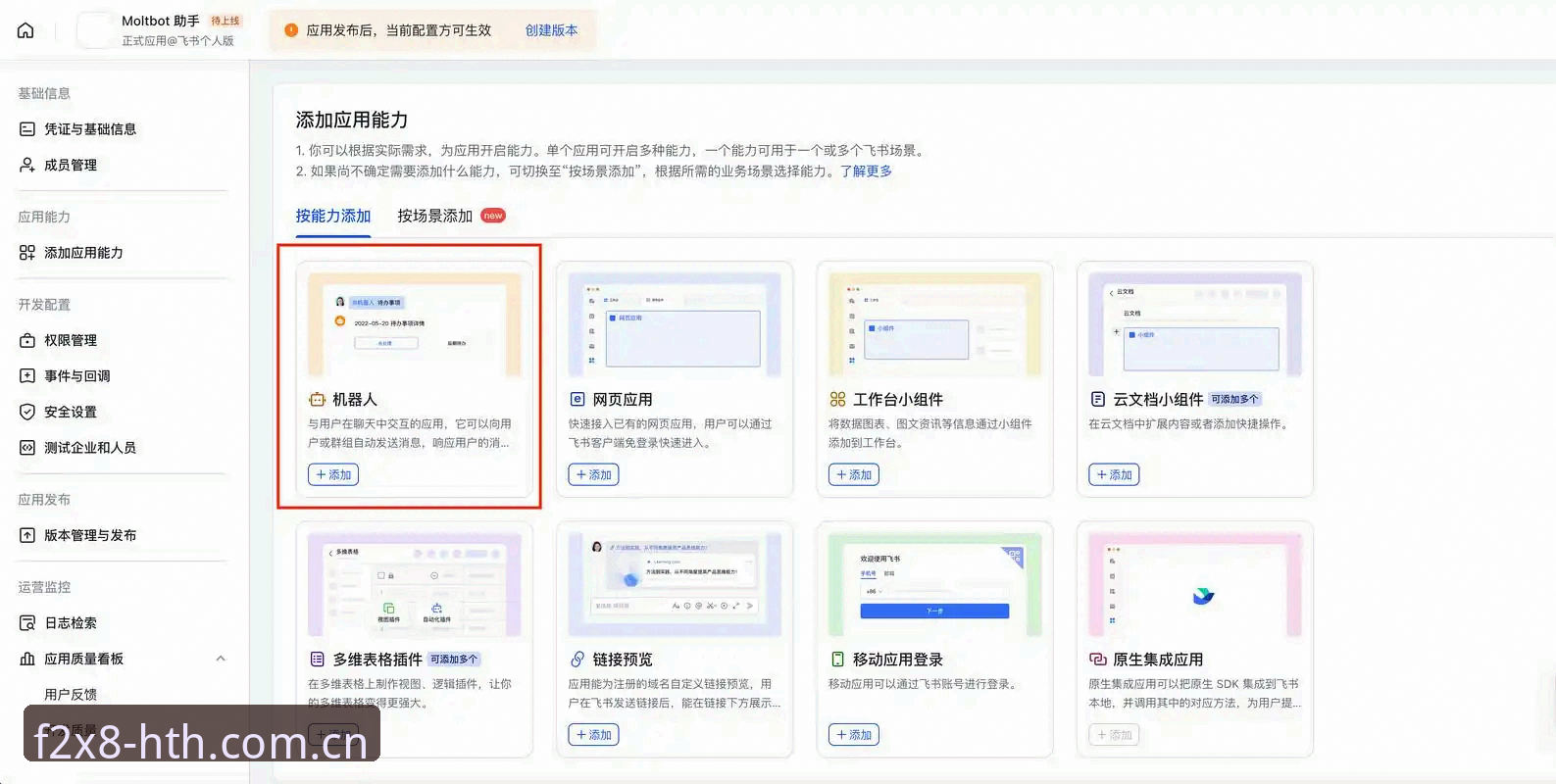Add the 工作台小组件 capability

click(x=854, y=475)
